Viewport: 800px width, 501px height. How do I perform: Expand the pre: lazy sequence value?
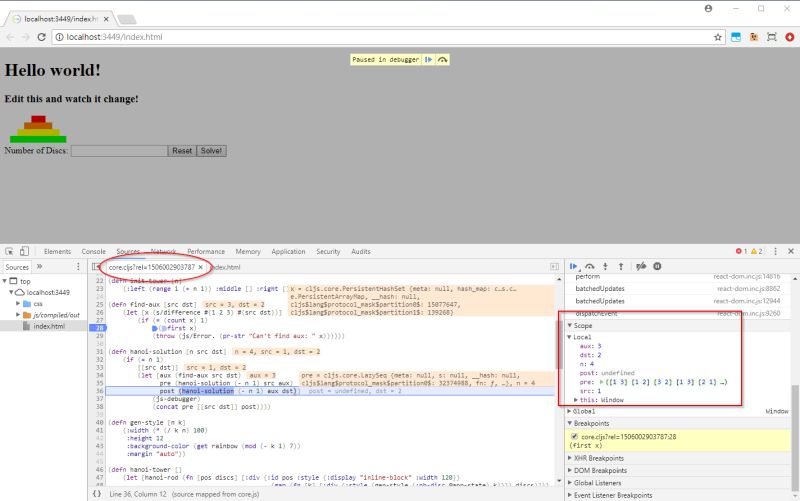[x=602, y=382]
